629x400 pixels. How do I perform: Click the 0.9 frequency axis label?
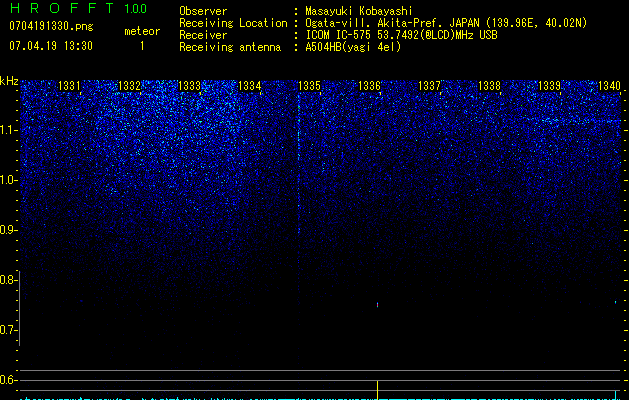pos(8,230)
